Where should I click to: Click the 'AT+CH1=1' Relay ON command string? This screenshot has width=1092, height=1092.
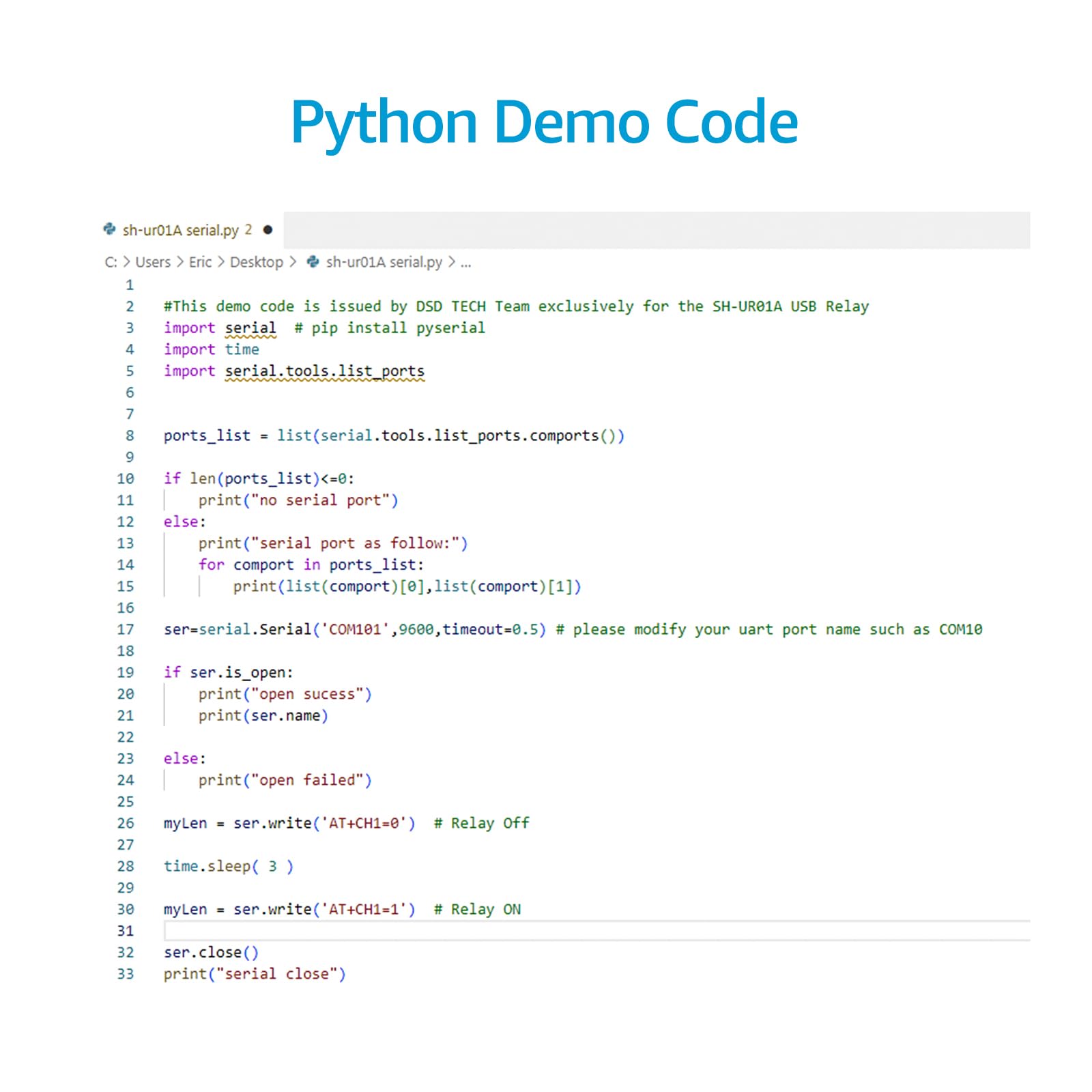364,909
